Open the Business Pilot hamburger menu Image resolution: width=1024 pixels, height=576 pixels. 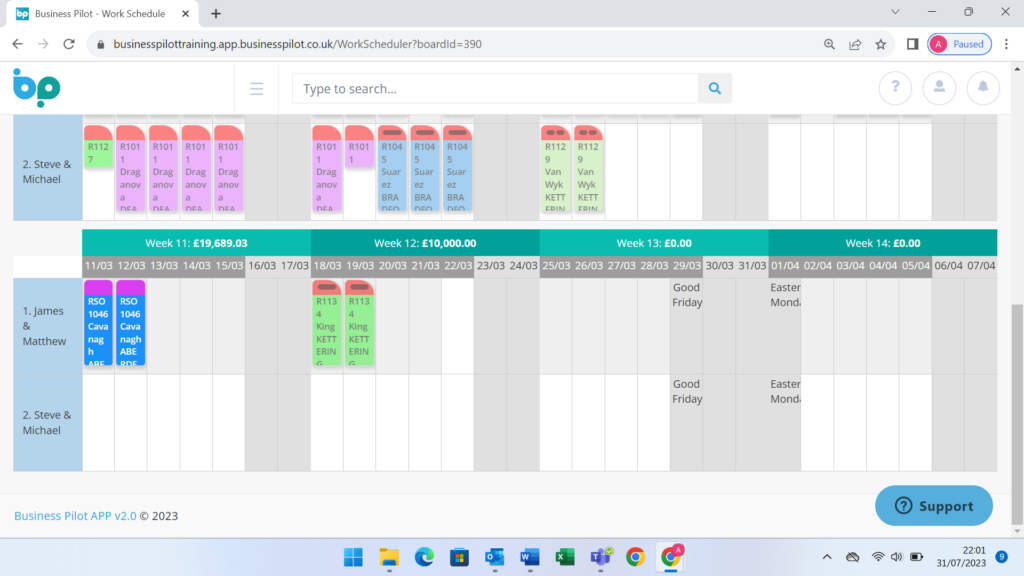pyautogui.click(x=257, y=88)
